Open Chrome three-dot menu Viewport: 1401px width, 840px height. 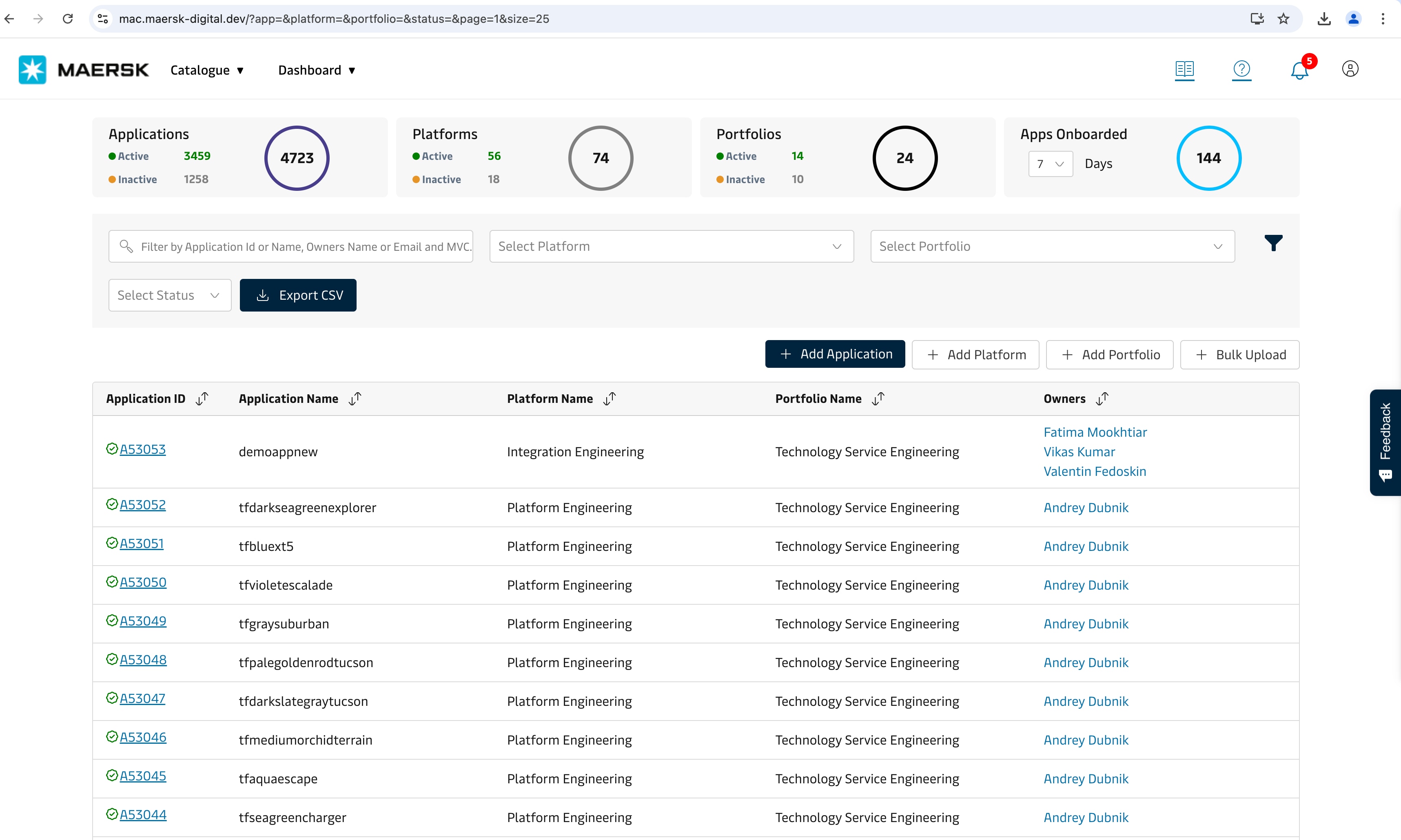(x=1383, y=19)
